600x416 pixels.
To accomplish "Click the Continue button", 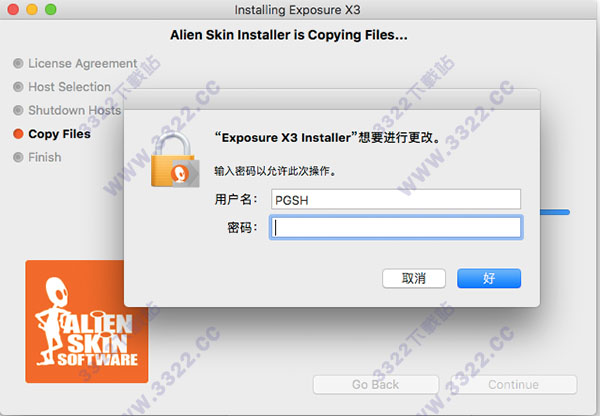I will pos(514,384).
